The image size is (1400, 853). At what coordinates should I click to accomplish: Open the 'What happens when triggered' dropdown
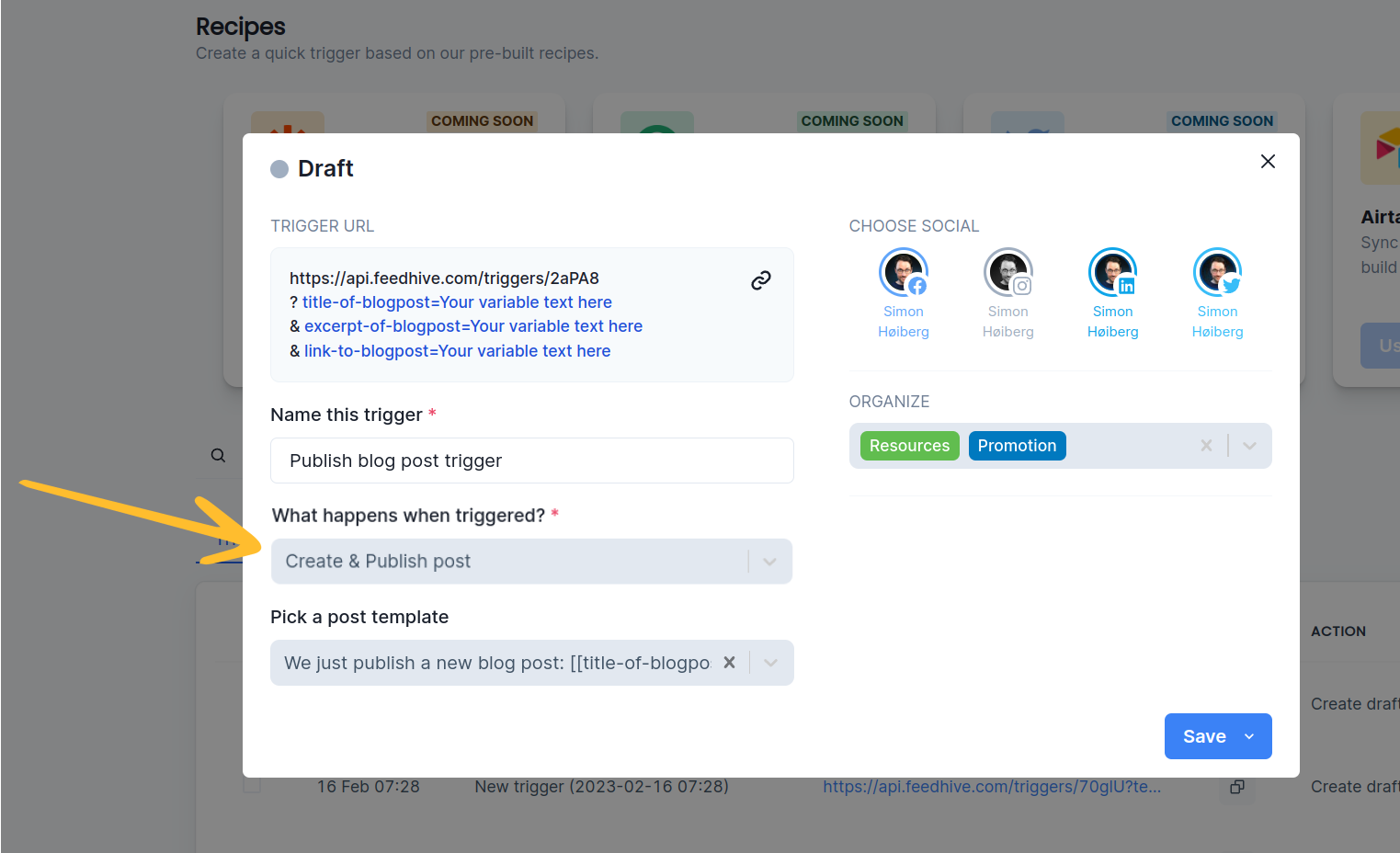tap(769, 562)
